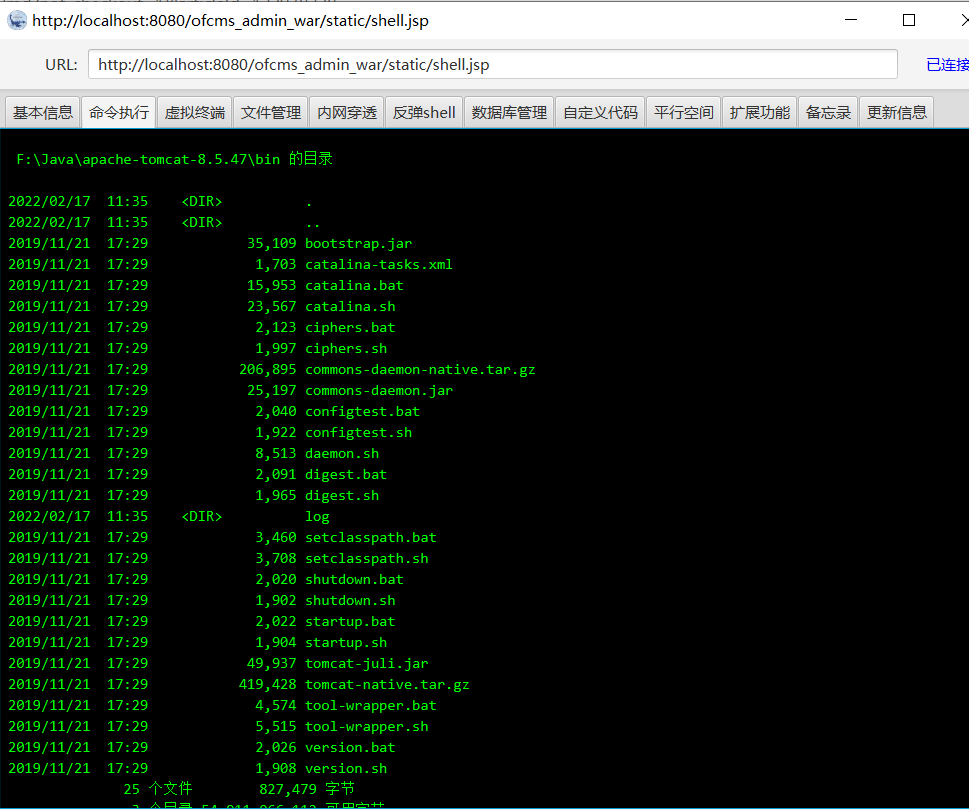The image size is (969, 810).
Task: Click tomcat-juli.jar file name
Action: coord(366,664)
